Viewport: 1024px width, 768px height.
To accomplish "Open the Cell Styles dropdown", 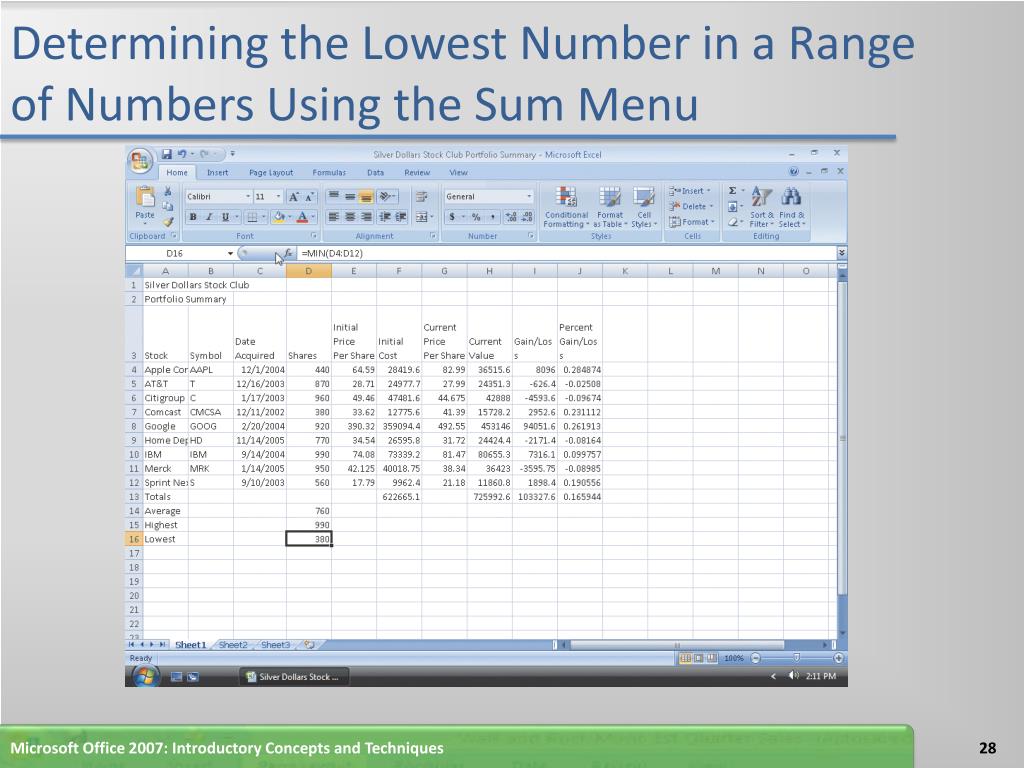I will (x=644, y=206).
